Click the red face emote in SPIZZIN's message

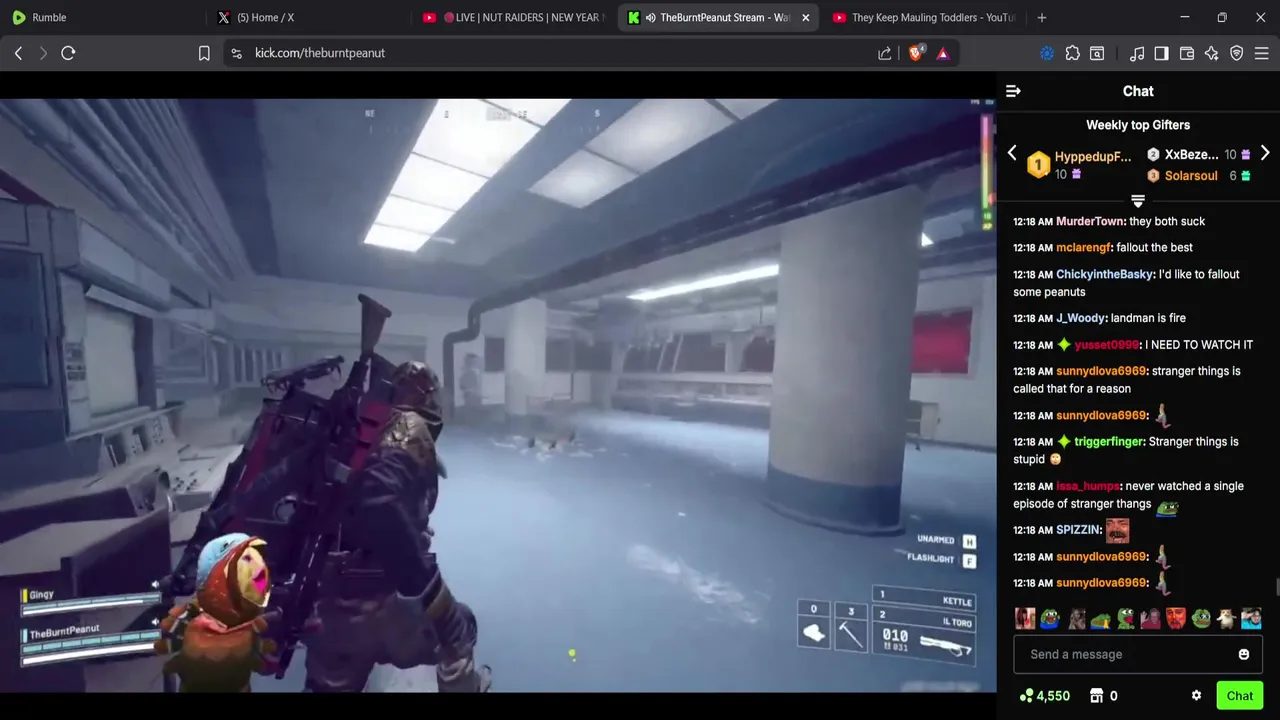[x=1117, y=530]
